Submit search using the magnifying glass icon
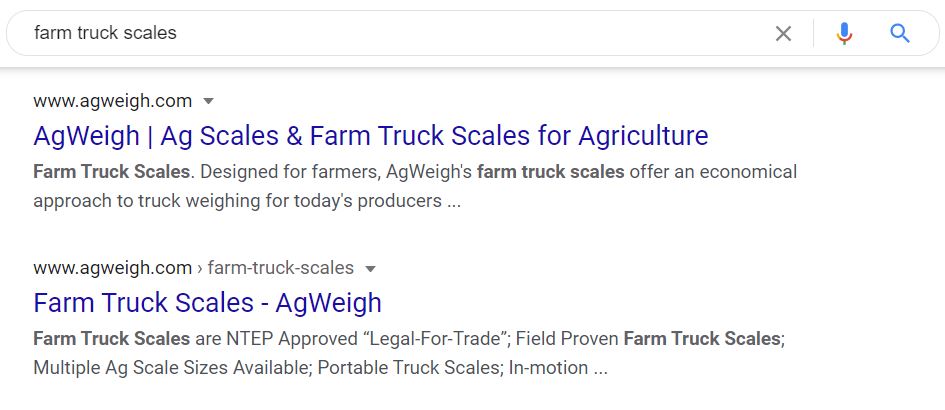This screenshot has height=410, width=945. 900,33
